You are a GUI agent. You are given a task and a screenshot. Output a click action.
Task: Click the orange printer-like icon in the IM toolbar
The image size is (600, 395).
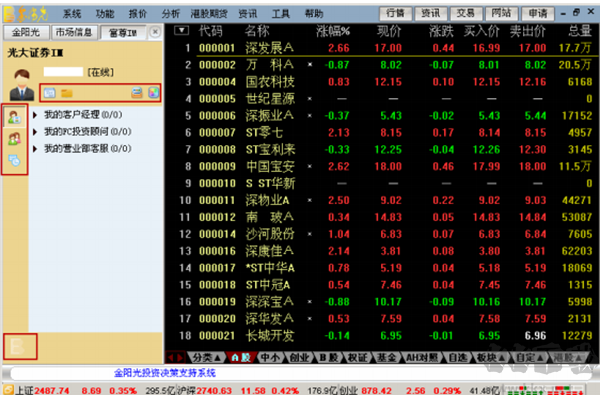[x=137, y=92]
